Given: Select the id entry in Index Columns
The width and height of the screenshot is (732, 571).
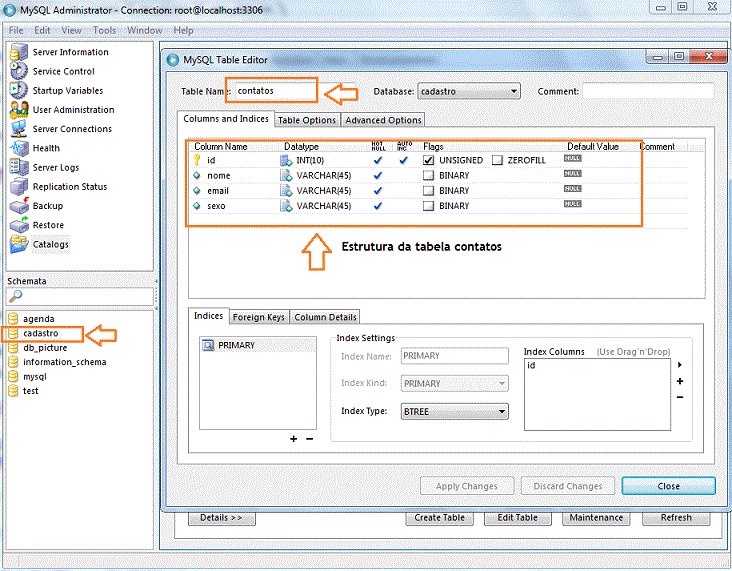Looking at the screenshot, I should pos(531,365).
